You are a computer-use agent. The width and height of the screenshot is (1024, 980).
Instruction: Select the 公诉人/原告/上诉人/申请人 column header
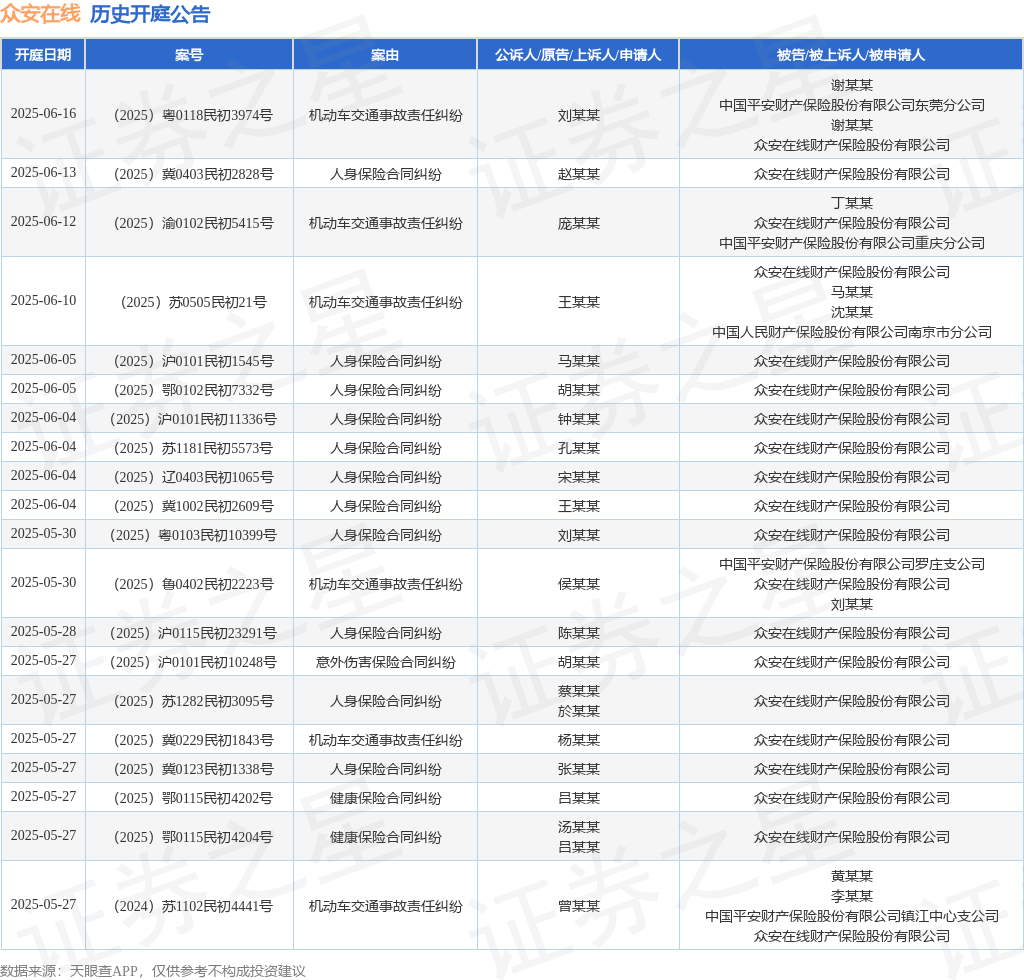point(578,55)
